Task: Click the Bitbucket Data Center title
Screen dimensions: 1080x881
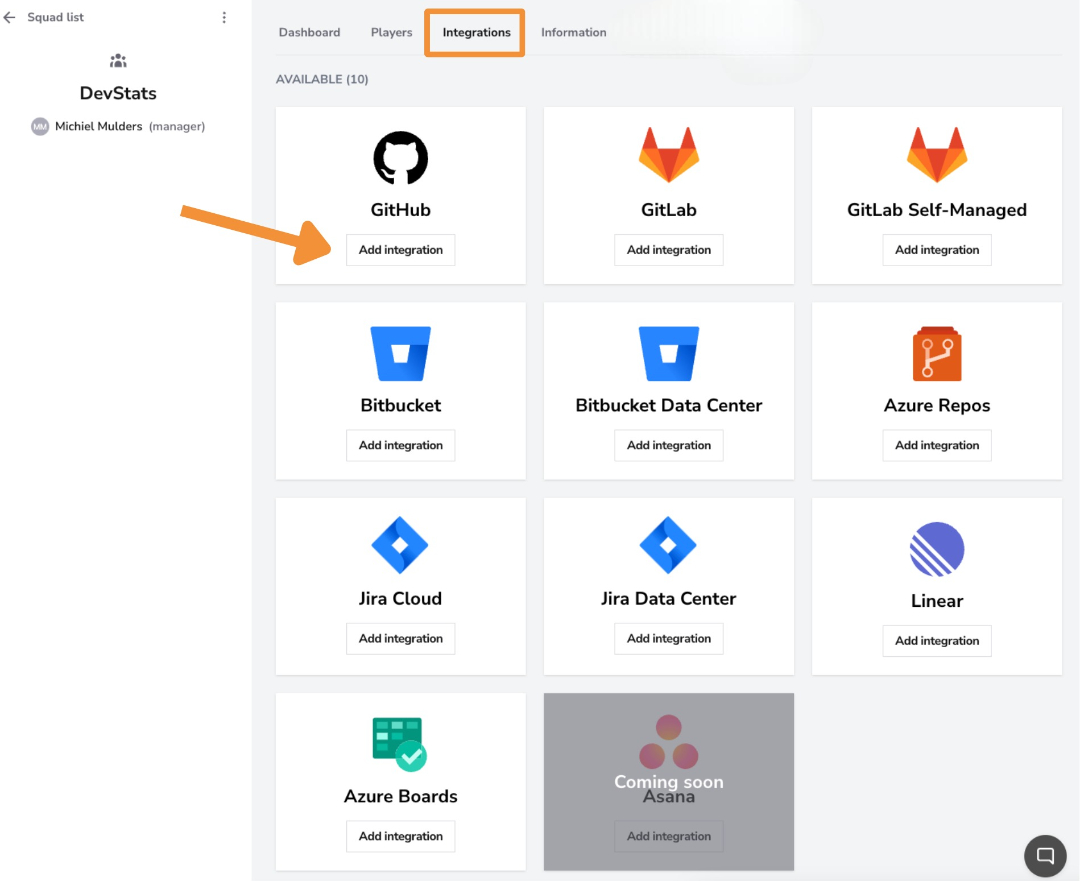Action: tap(669, 406)
